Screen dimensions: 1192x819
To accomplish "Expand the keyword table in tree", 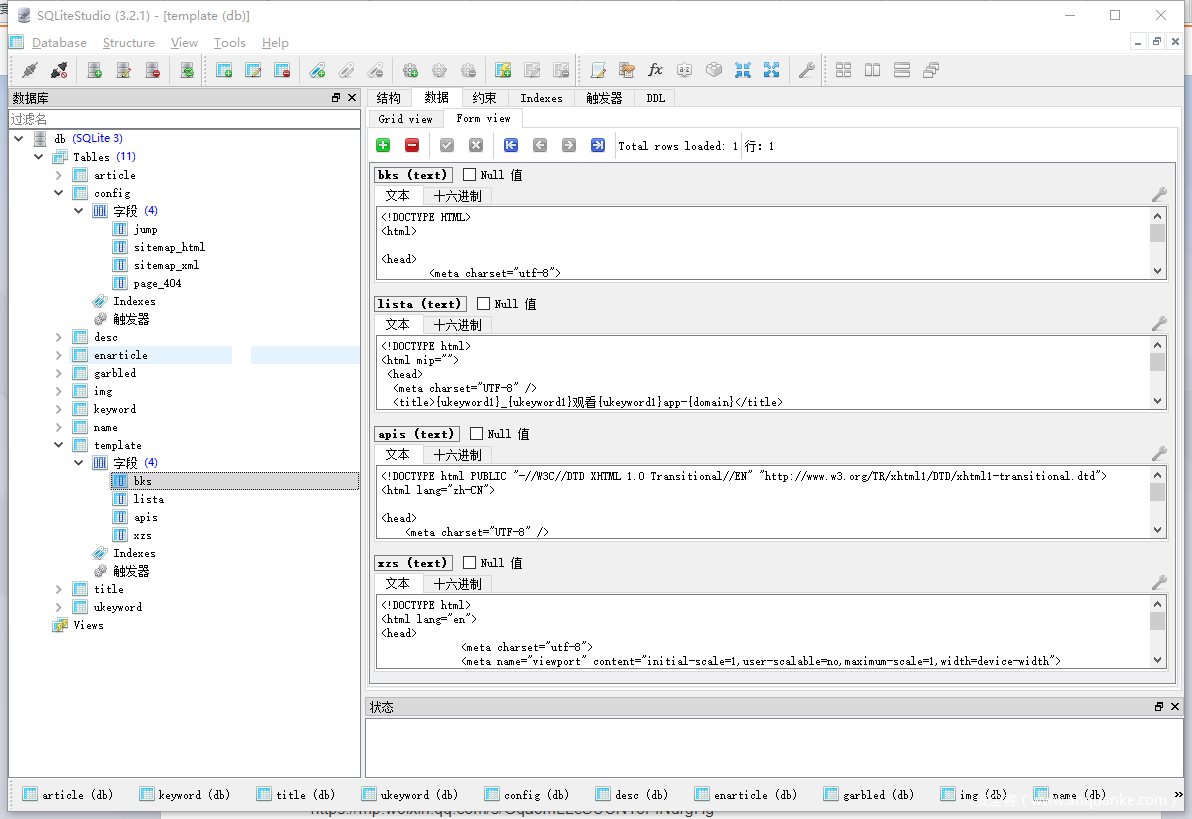I will click(x=59, y=409).
